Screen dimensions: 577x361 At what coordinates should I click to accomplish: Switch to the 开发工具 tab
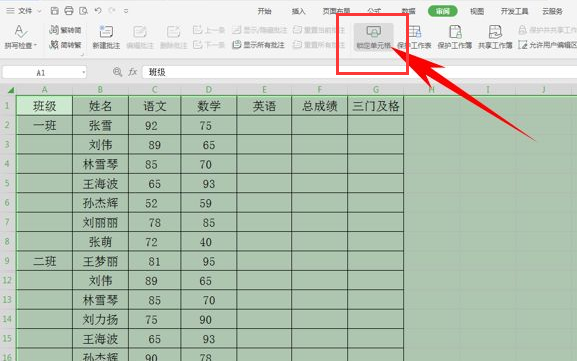514,11
